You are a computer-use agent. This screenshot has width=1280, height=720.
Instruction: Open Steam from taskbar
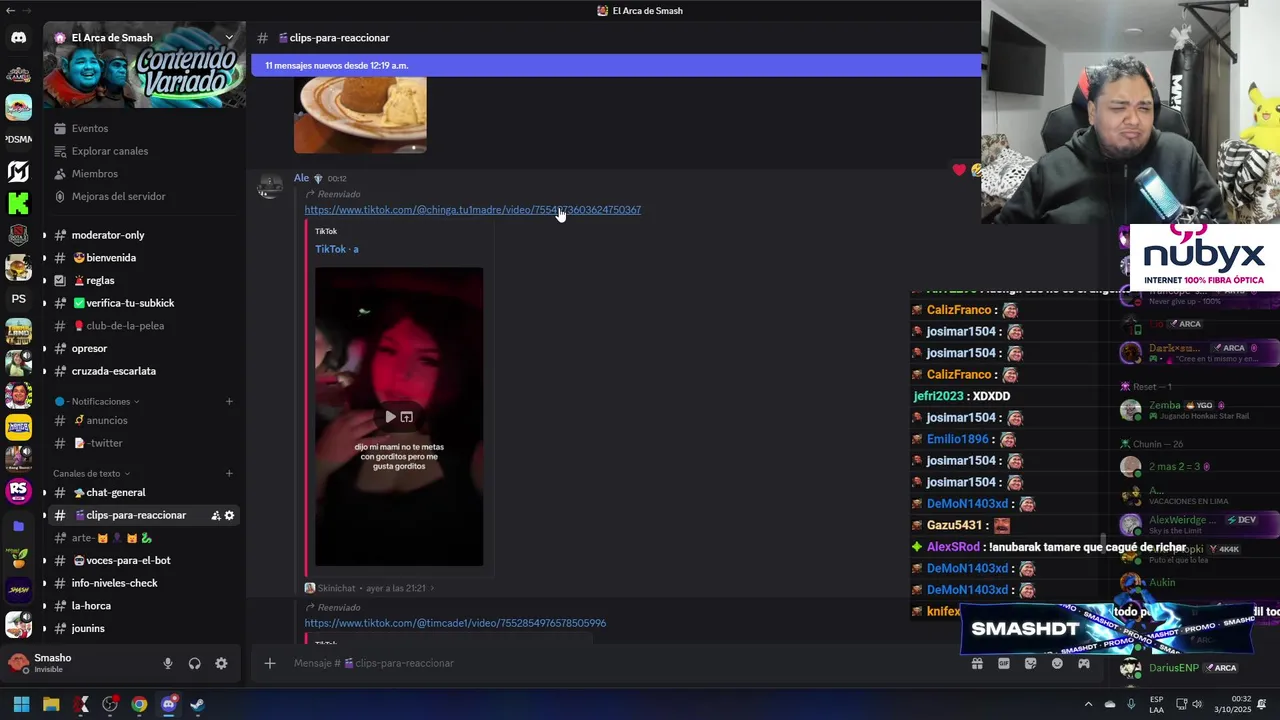(198, 704)
